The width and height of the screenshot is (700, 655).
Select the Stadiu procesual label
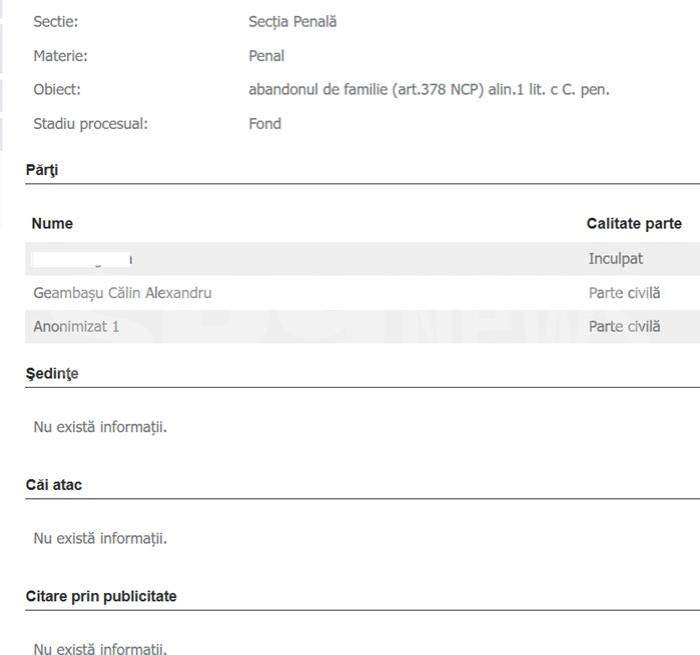coord(90,124)
